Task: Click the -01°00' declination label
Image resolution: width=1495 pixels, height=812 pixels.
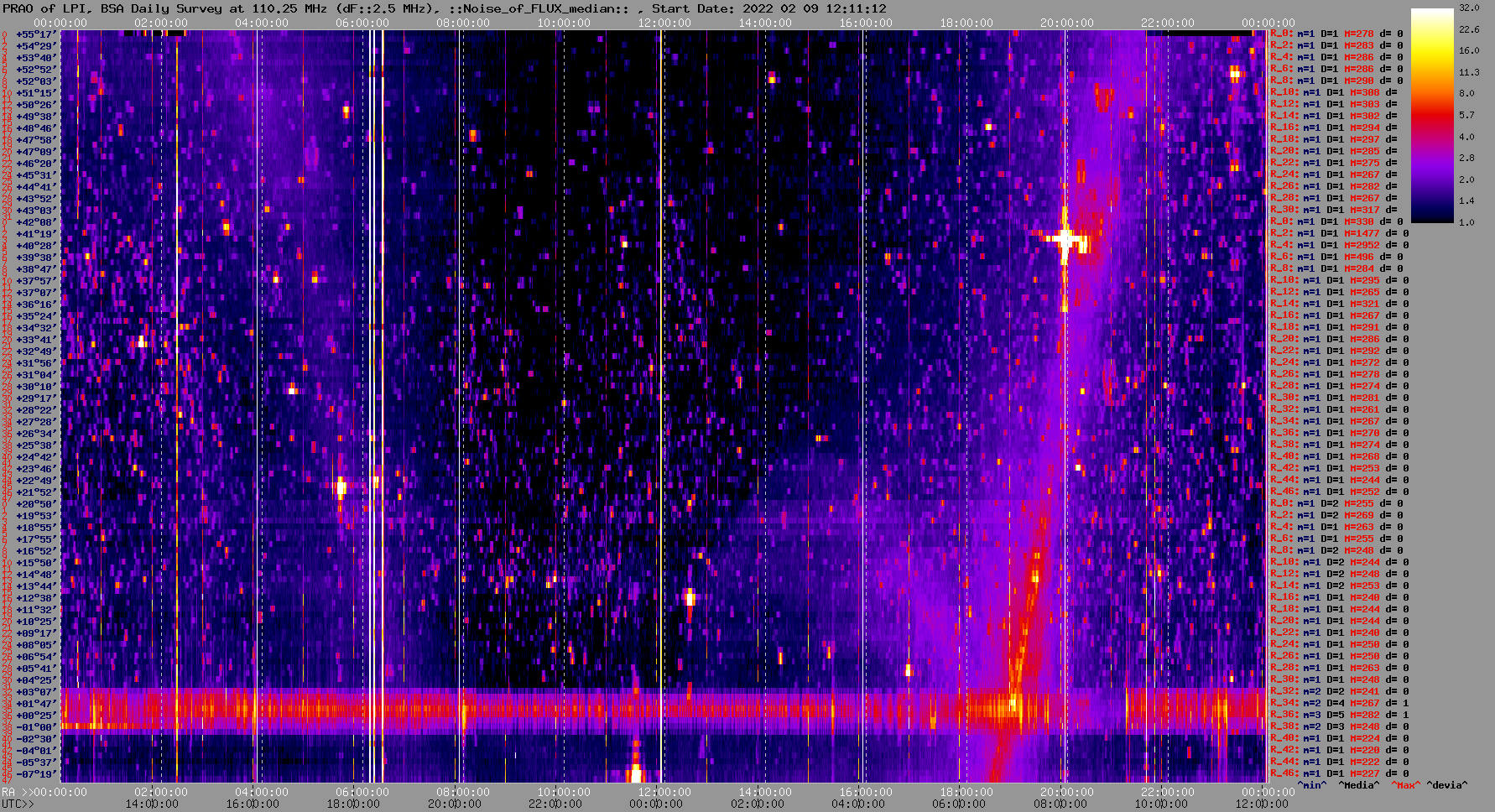Action: [x=36, y=727]
